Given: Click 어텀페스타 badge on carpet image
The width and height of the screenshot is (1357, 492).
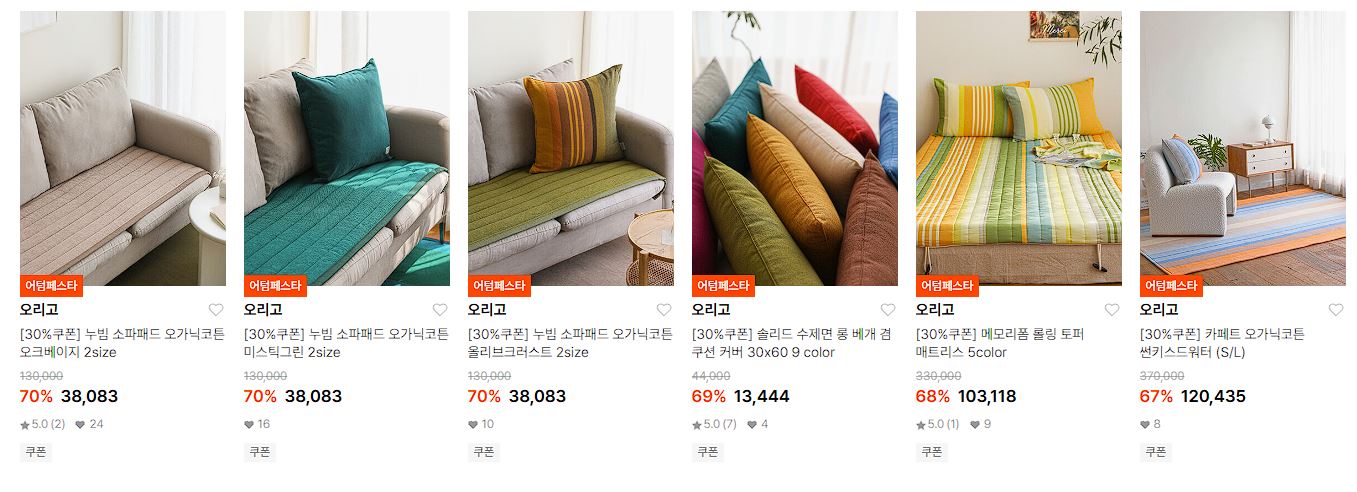Looking at the screenshot, I should tap(1171, 285).
